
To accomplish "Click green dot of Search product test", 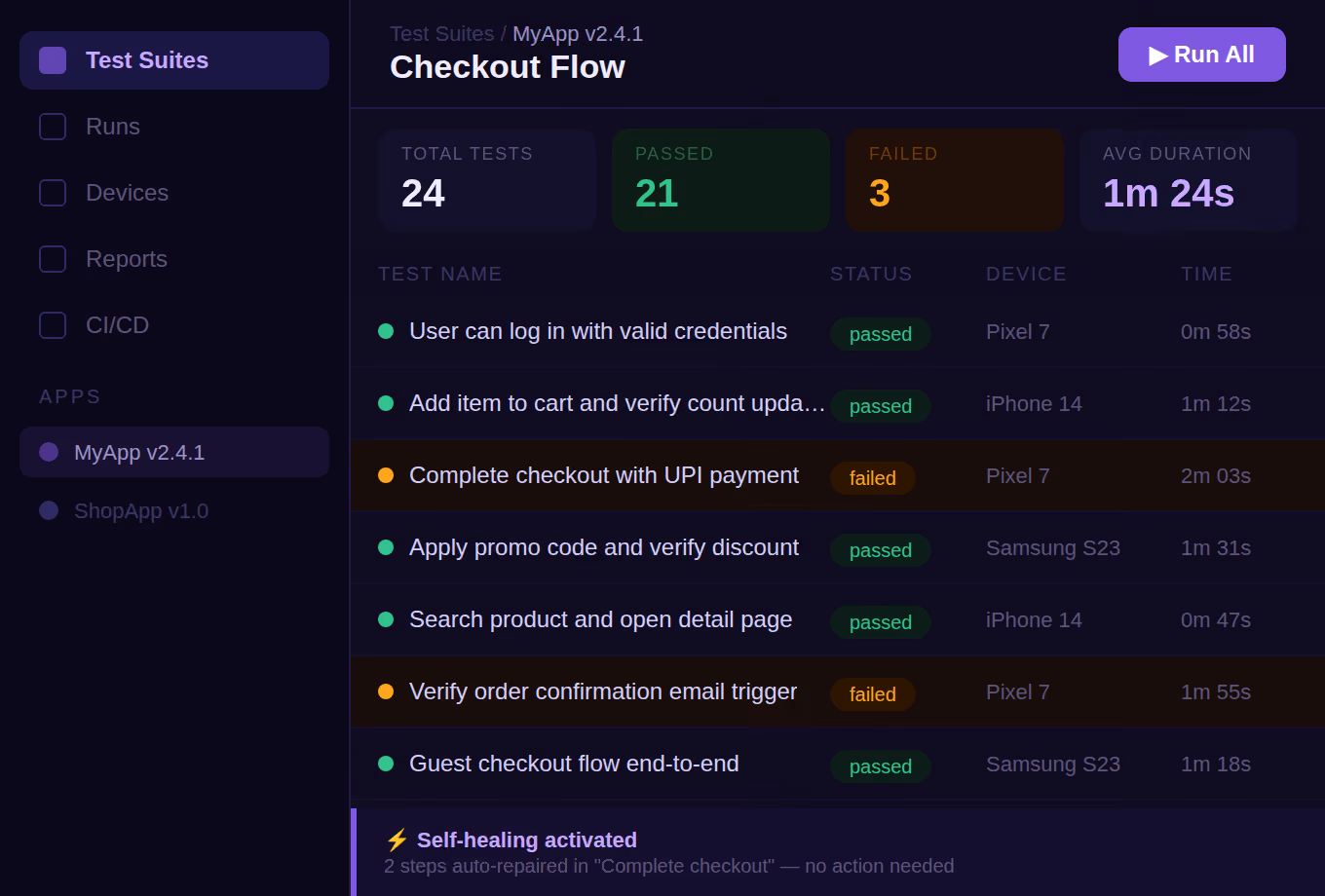I will coord(386,619).
